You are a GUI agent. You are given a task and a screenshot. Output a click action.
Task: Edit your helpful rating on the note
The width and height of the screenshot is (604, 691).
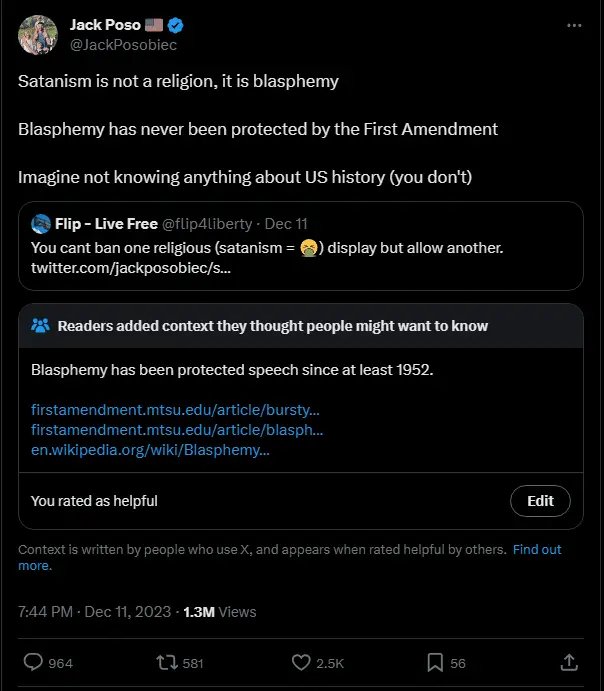pyautogui.click(x=540, y=501)
